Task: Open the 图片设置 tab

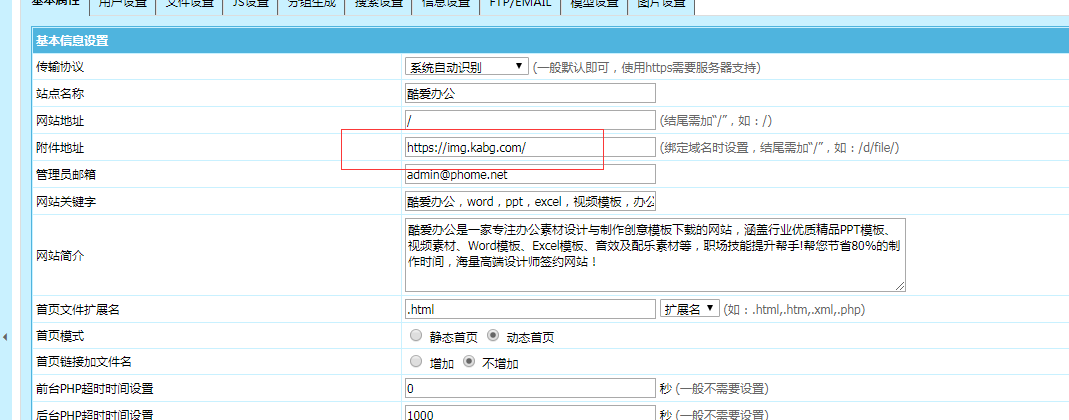Action: (x=661, y=4)
